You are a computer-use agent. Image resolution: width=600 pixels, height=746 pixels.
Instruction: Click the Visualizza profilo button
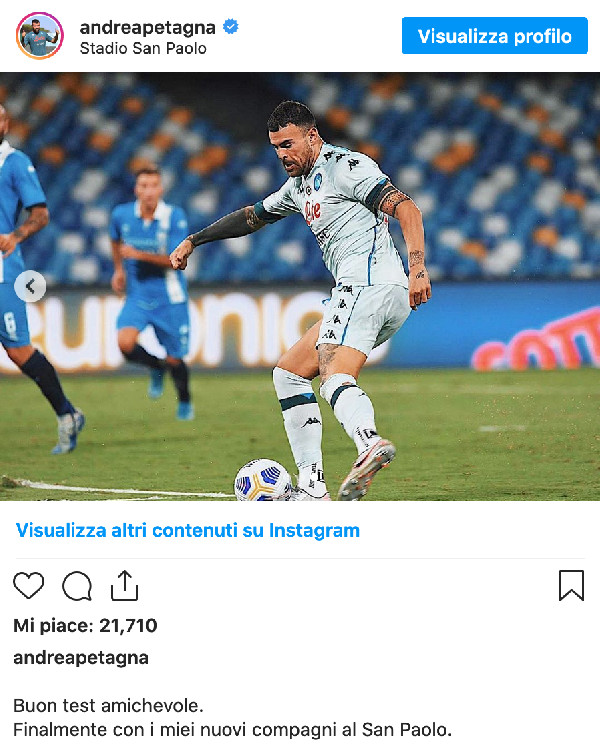pyautogui.click(x=494, y=36)
